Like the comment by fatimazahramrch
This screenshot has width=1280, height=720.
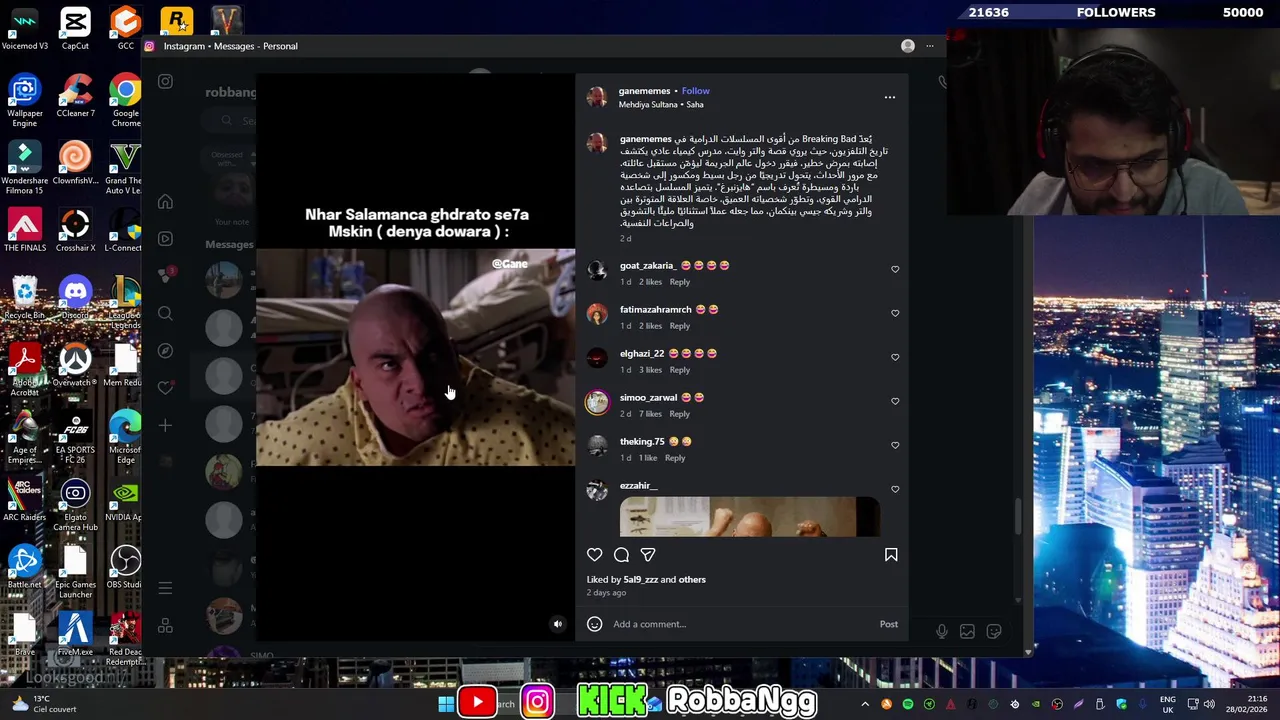895,313
